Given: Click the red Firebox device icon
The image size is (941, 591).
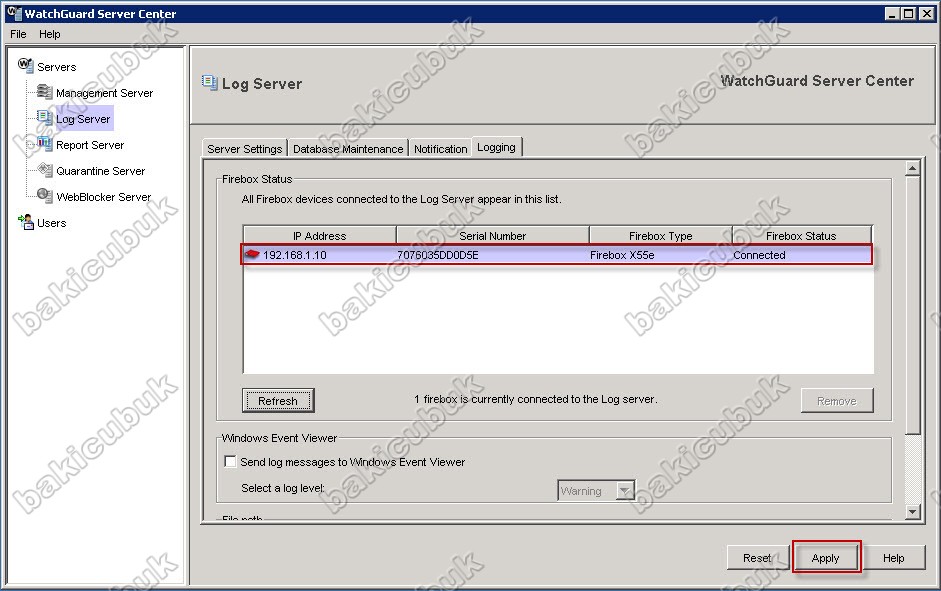Looking at the screenshot, I should 252,254.
